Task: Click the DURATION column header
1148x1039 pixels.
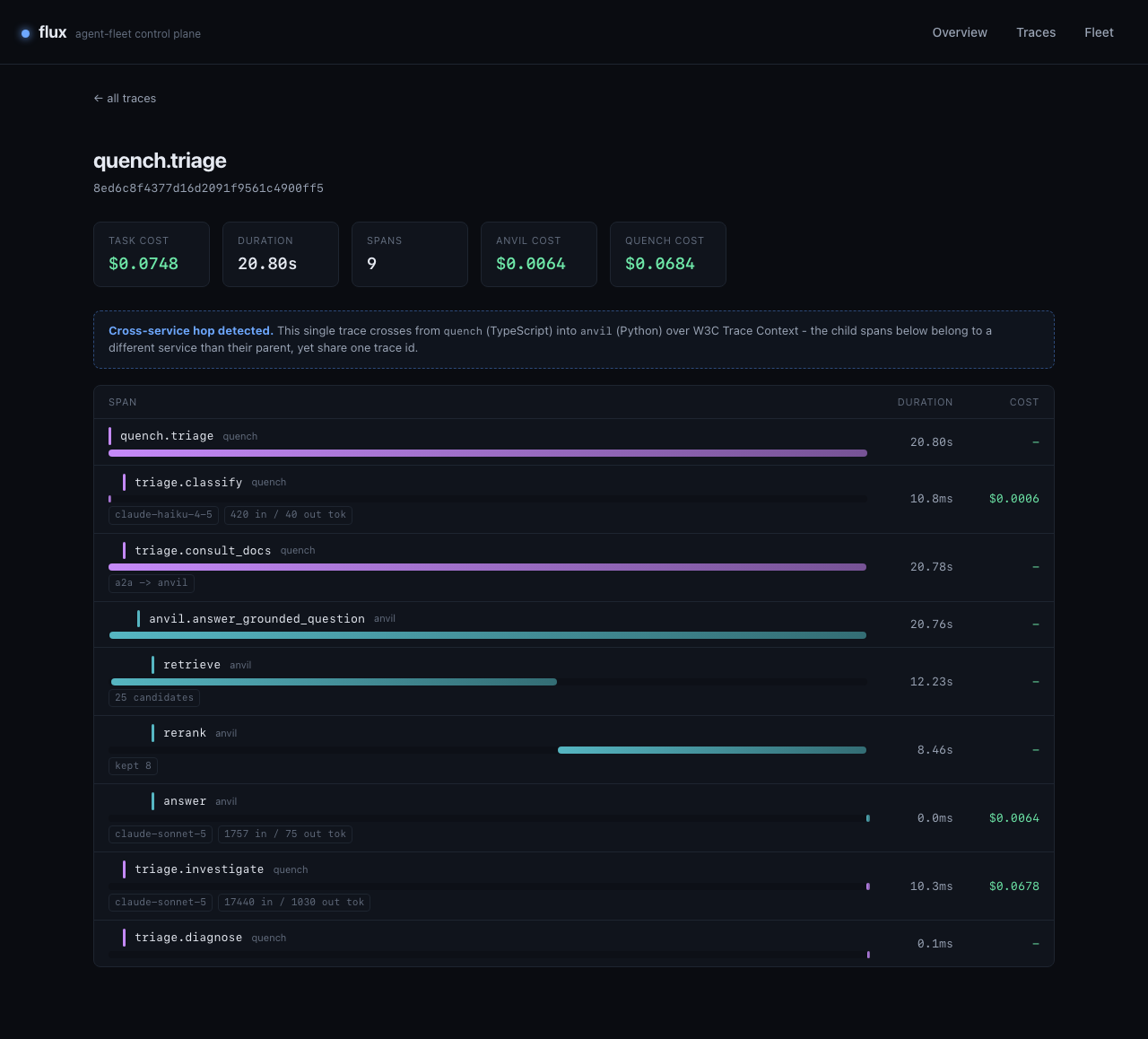Action: tap(926, 402)
